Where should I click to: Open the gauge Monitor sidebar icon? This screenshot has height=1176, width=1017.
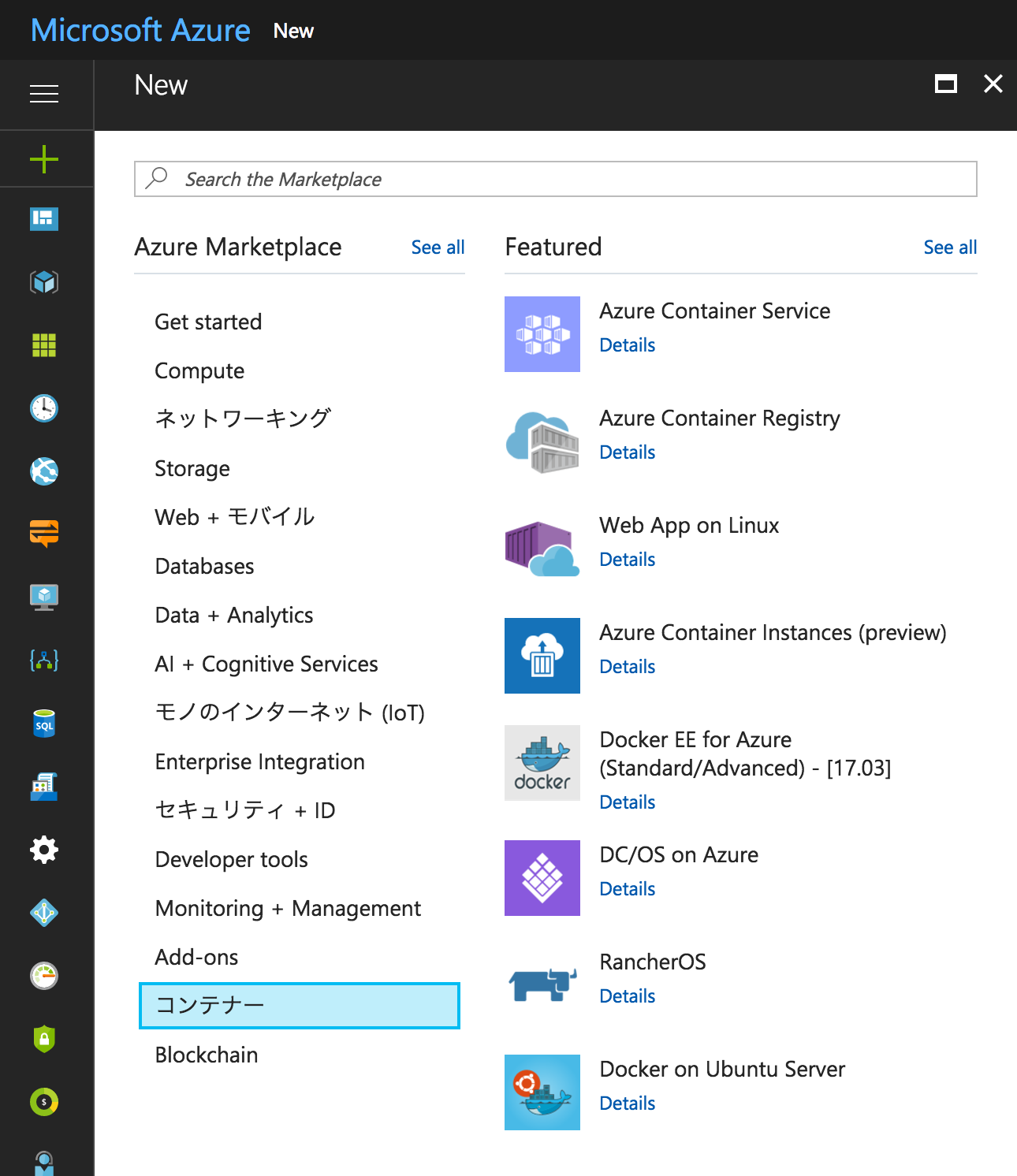click(x=44, y=975)
